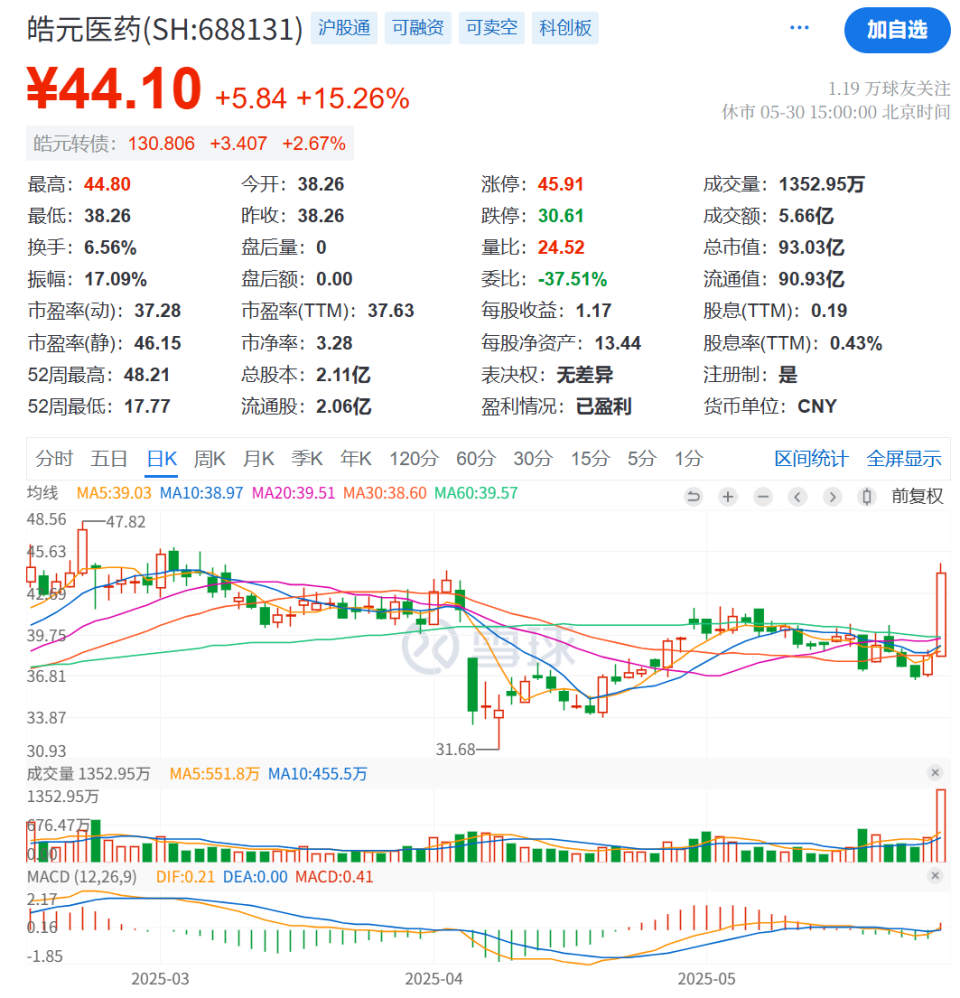The width and height of the screenshot is (960, 998).
Task: Click the stock title 皓元医药(SH:688131)
Action: [165, 29]
